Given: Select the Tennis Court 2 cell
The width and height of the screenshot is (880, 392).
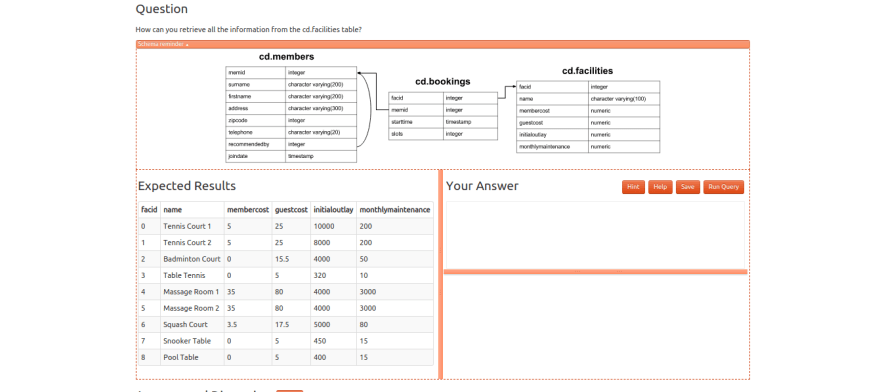Looking at the screenshot, I should click(x=192, y=243).
